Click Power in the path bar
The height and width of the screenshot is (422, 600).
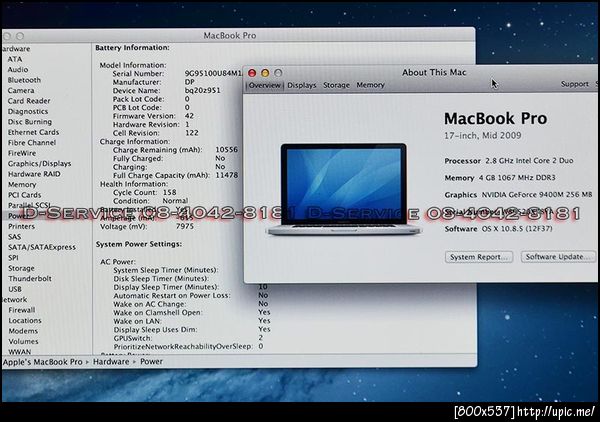click(x=152, y=362)
